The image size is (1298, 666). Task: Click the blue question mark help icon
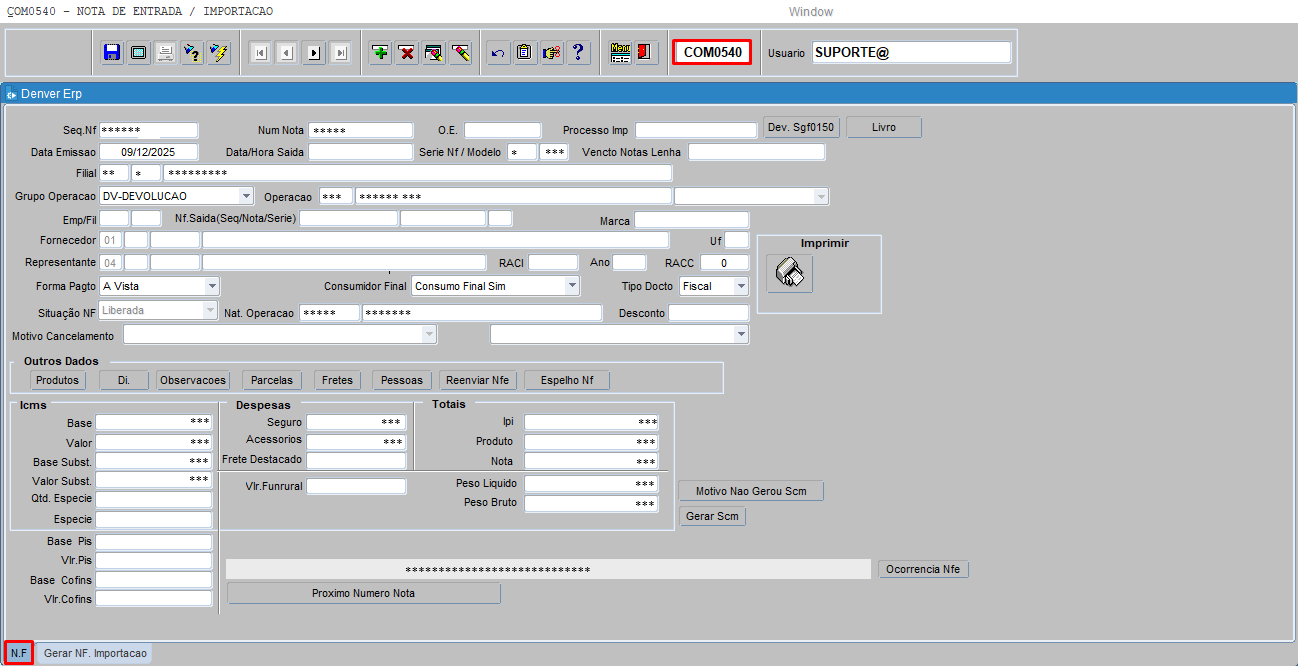point(577,53)
